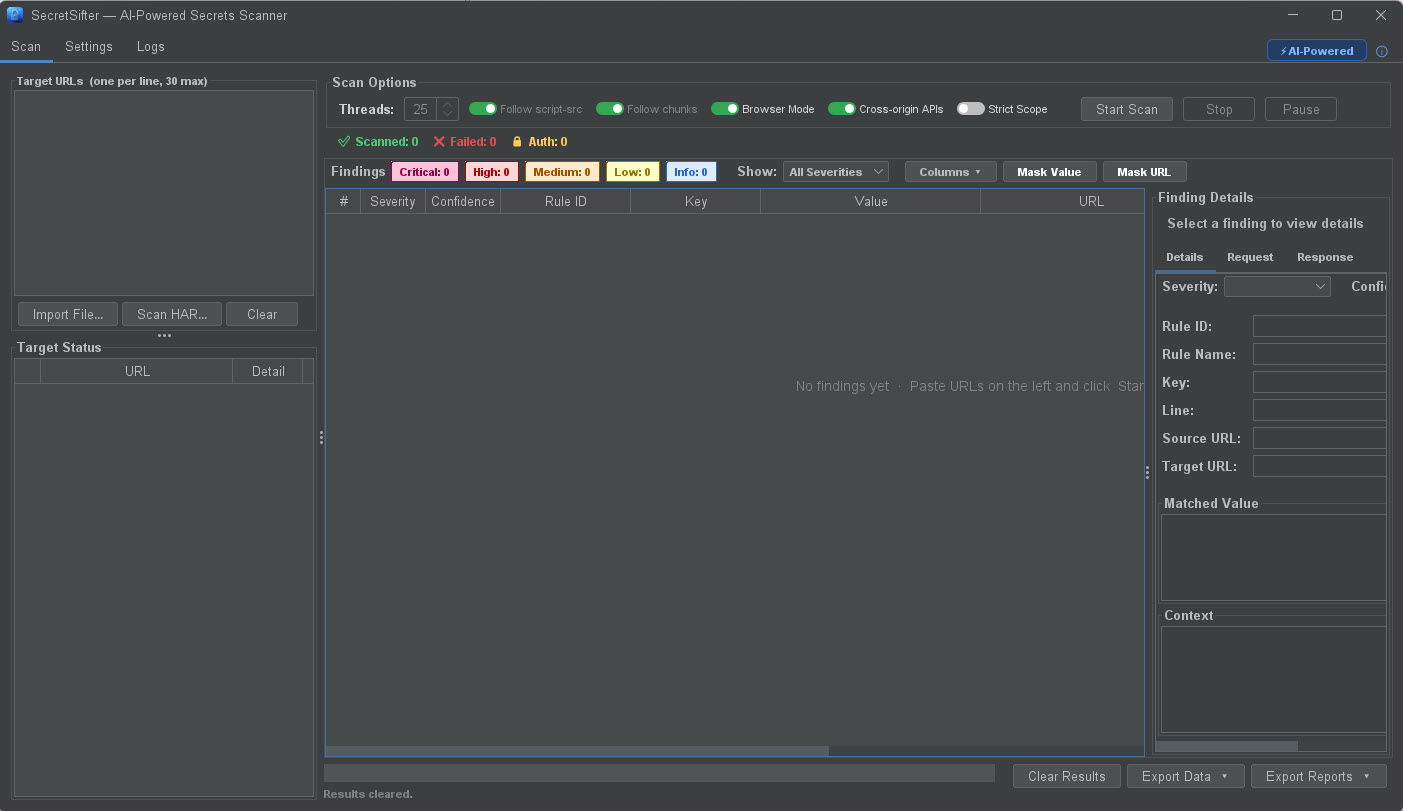Click the green Scanned checkmark icon
This screenshot has height=811, width=1403.
[x=344, y=142]
